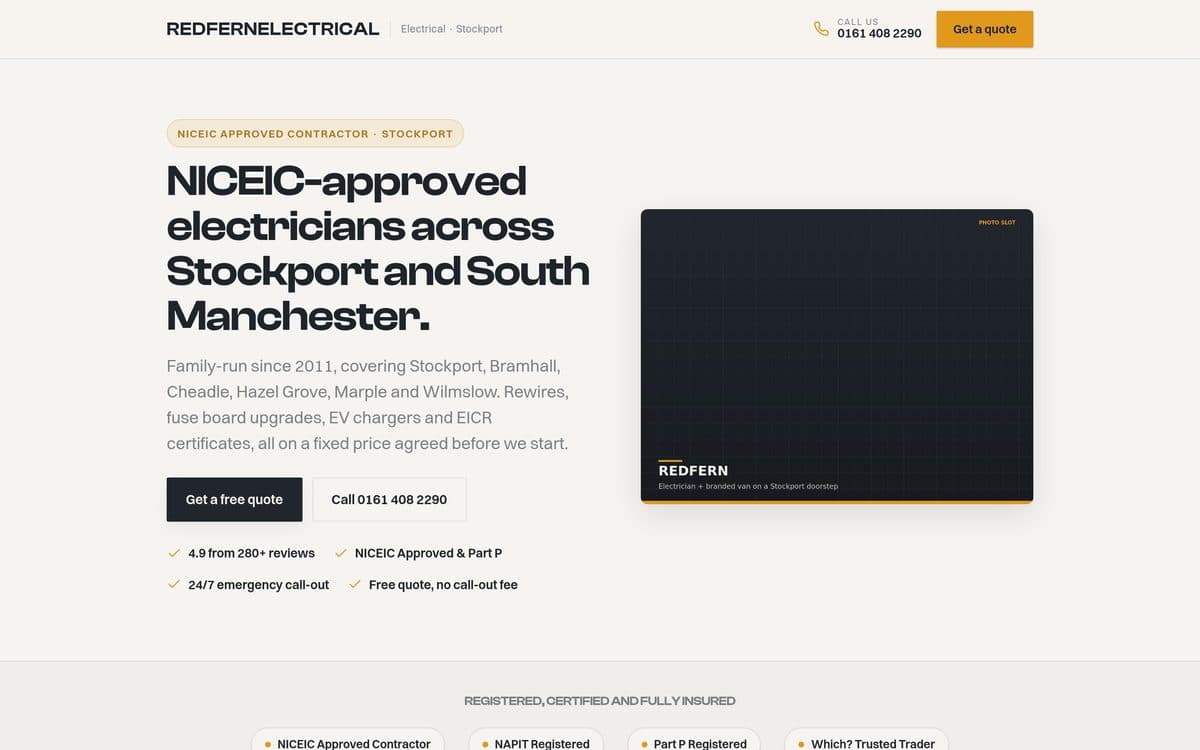Click the NICEIC Approved & Part P text

428,553
